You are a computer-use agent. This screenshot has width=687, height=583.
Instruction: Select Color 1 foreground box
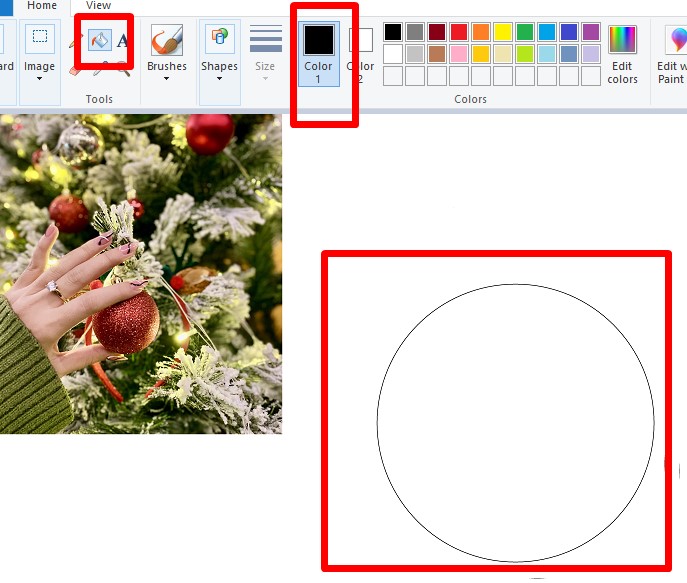point(319,53)
